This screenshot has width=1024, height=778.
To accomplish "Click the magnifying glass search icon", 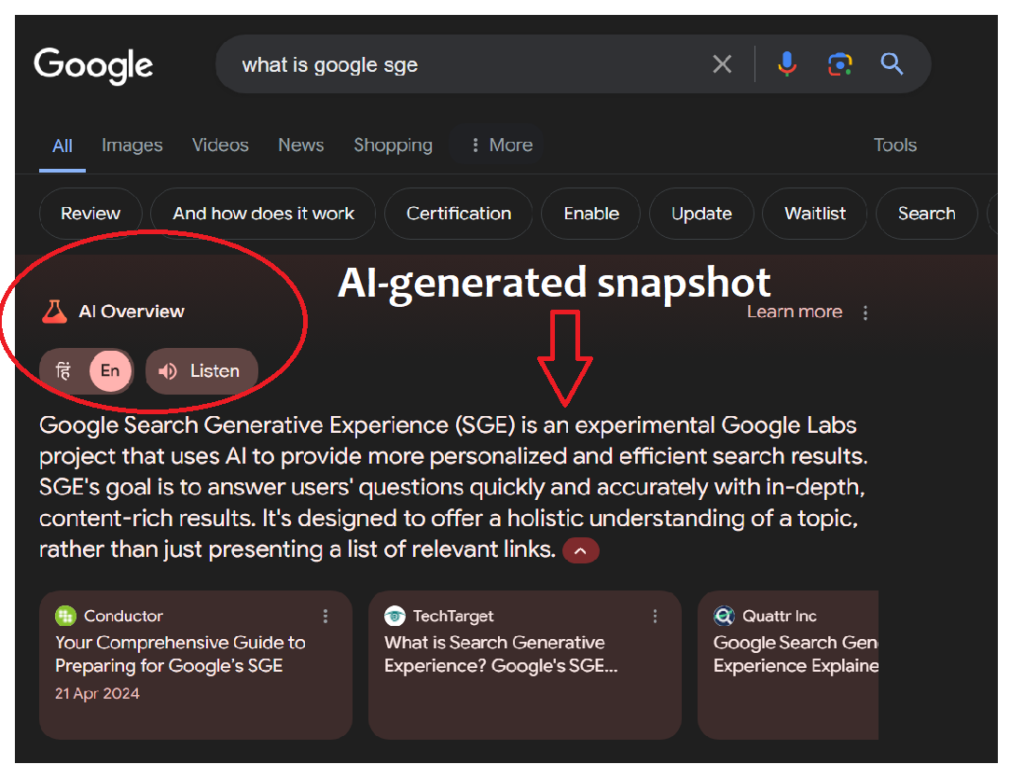I will 892,64.
